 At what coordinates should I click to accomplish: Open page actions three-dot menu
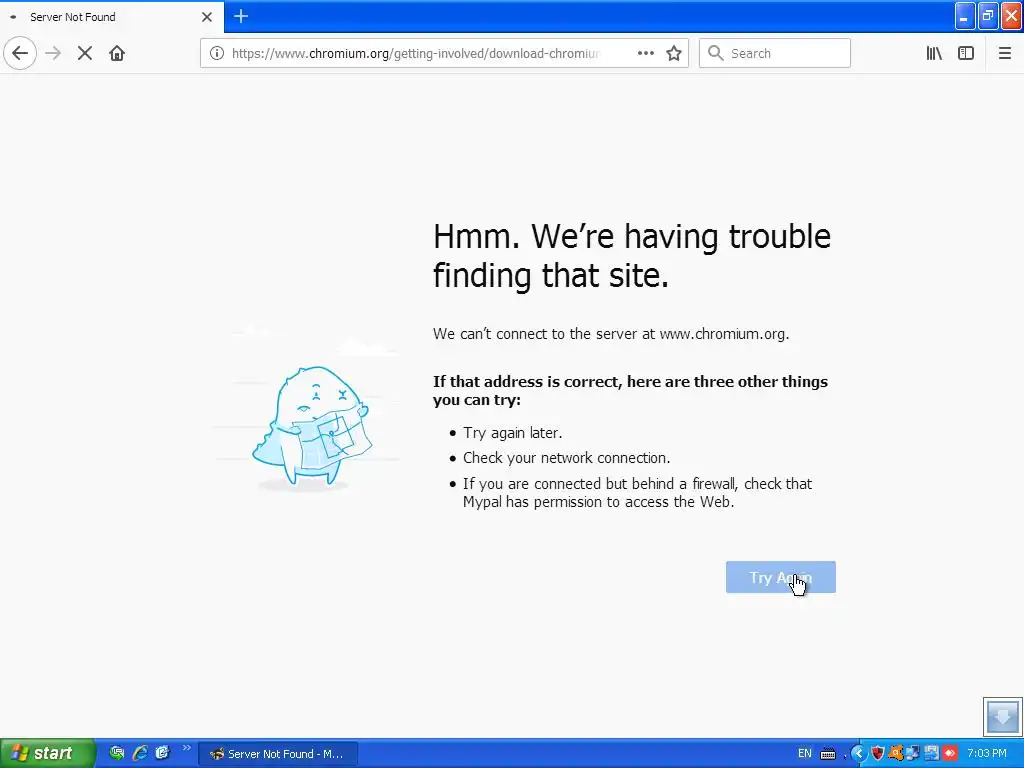pos(645,53)
